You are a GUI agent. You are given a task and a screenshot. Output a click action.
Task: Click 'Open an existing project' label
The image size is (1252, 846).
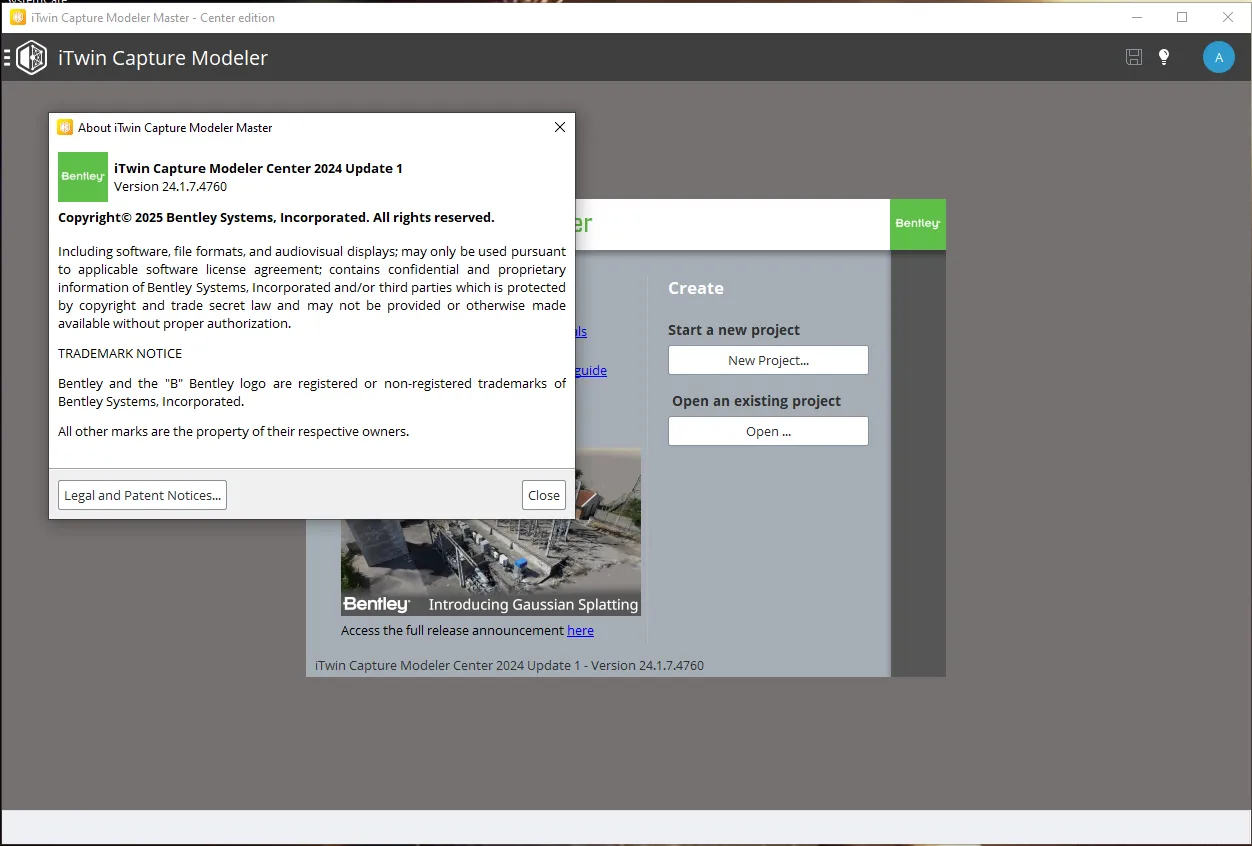[756, 401]
